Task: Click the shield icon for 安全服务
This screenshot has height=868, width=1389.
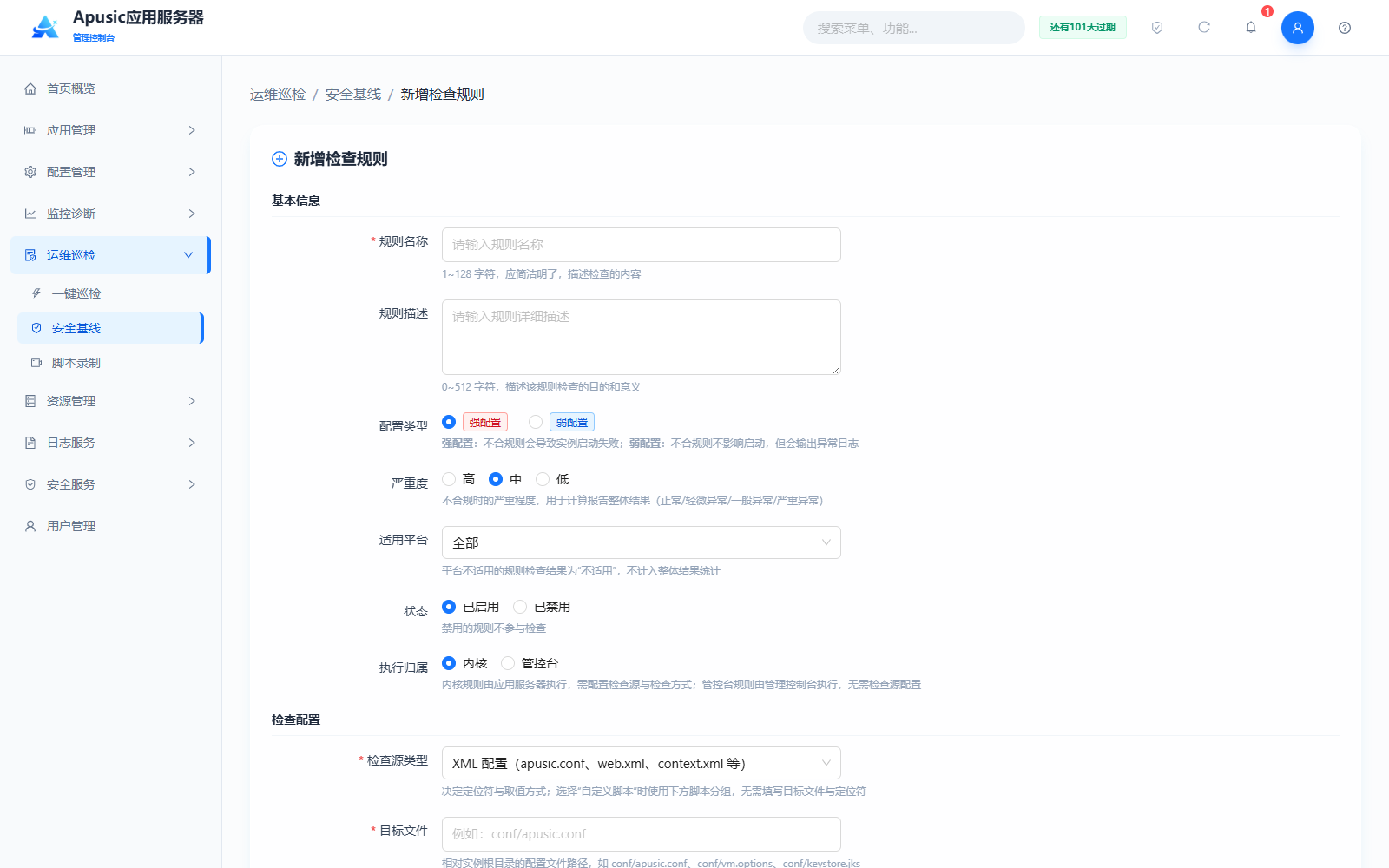Action: pyautogui.click(x=30, y=484)
